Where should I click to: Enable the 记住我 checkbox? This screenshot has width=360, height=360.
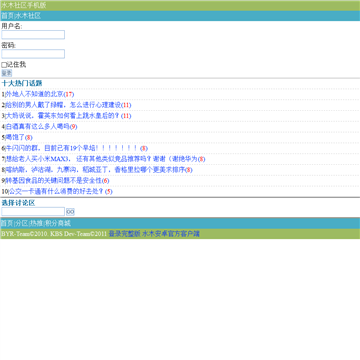(x=4, y=65)
